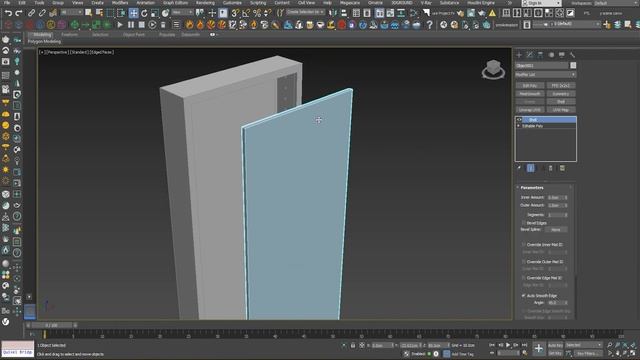
Task: Click the Rectangular Selection Region icon
Action: [110, 13]
